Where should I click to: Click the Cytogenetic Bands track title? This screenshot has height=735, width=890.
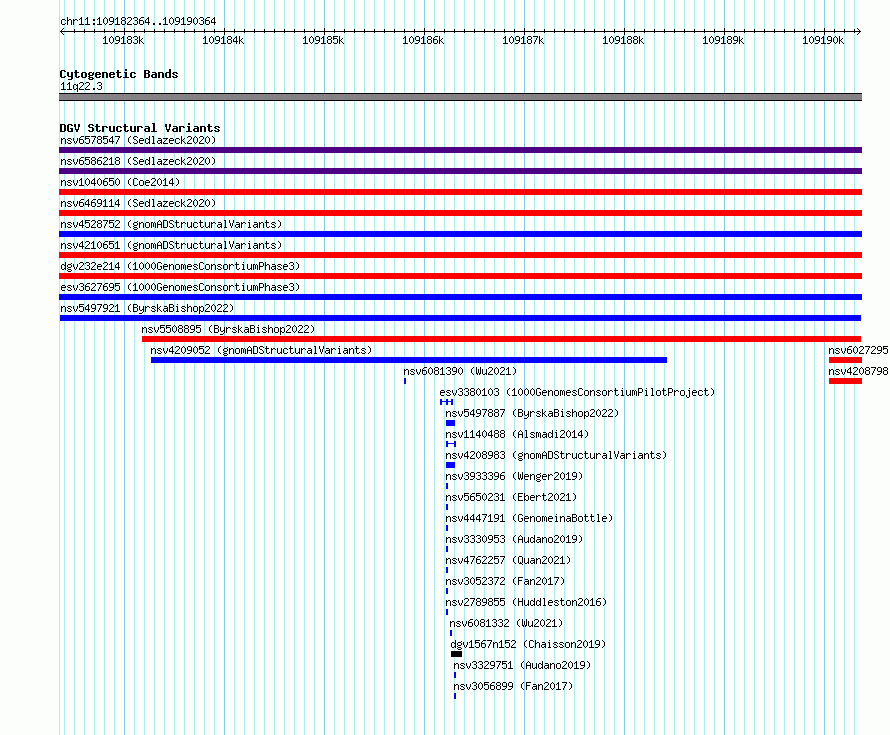(119, 74)
